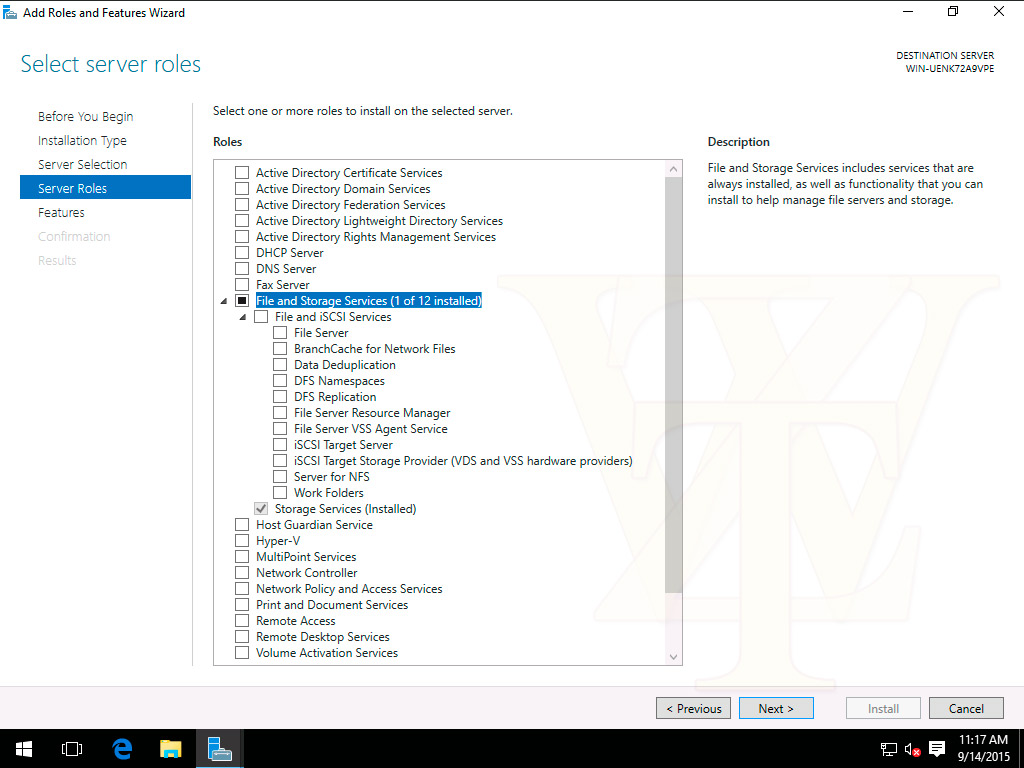Click the network status tray icon
The image size is (1024, 768).
click(x=888, y=749)
